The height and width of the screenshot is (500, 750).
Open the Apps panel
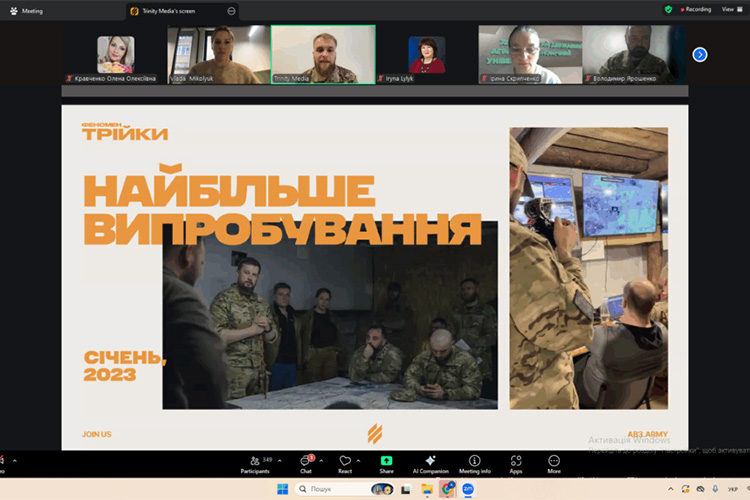(x=516, y=462)
